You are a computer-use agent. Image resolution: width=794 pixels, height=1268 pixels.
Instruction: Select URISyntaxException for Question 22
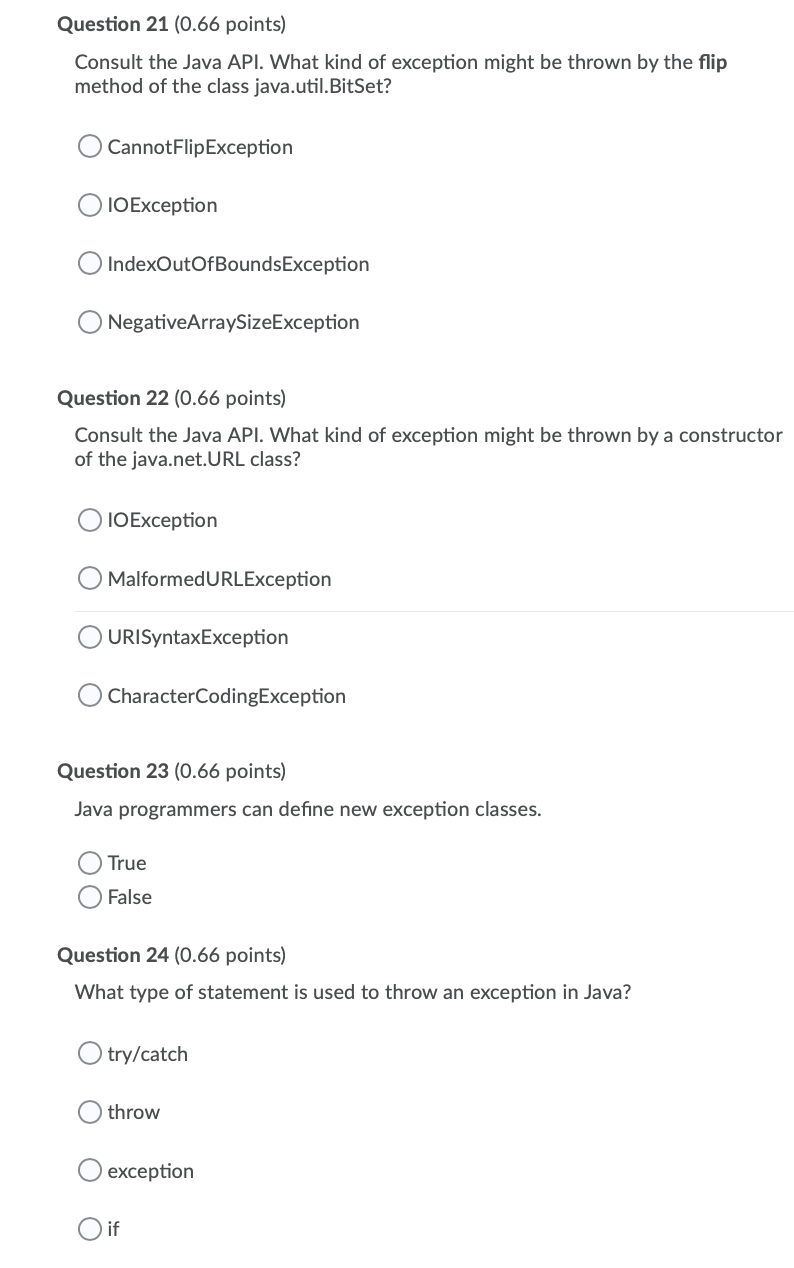click(x=89, y=637)
